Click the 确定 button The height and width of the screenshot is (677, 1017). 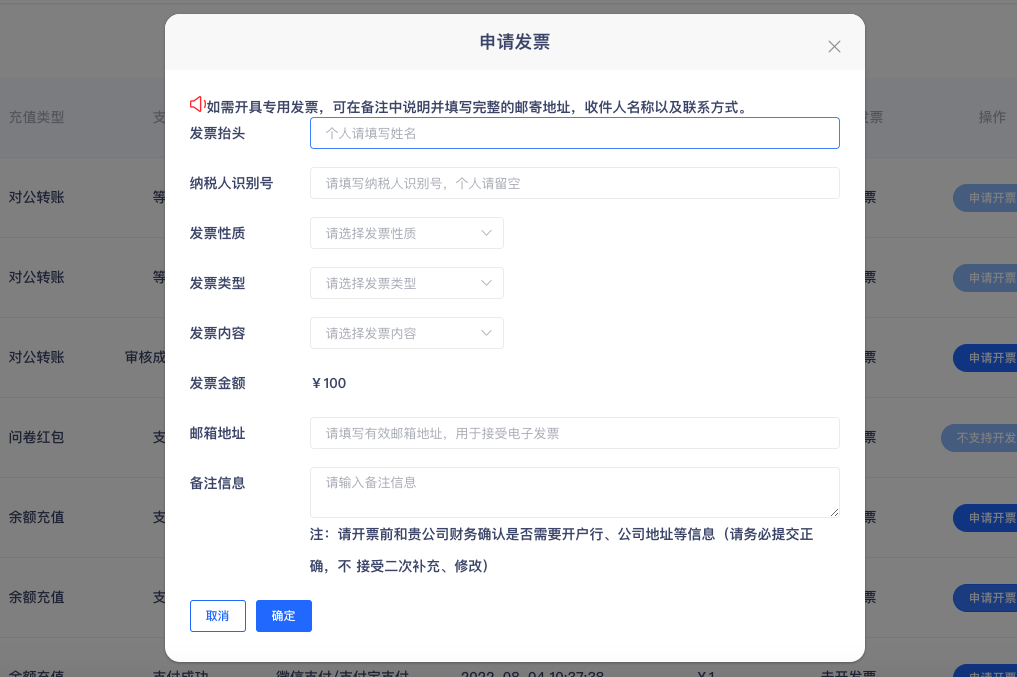283,616
